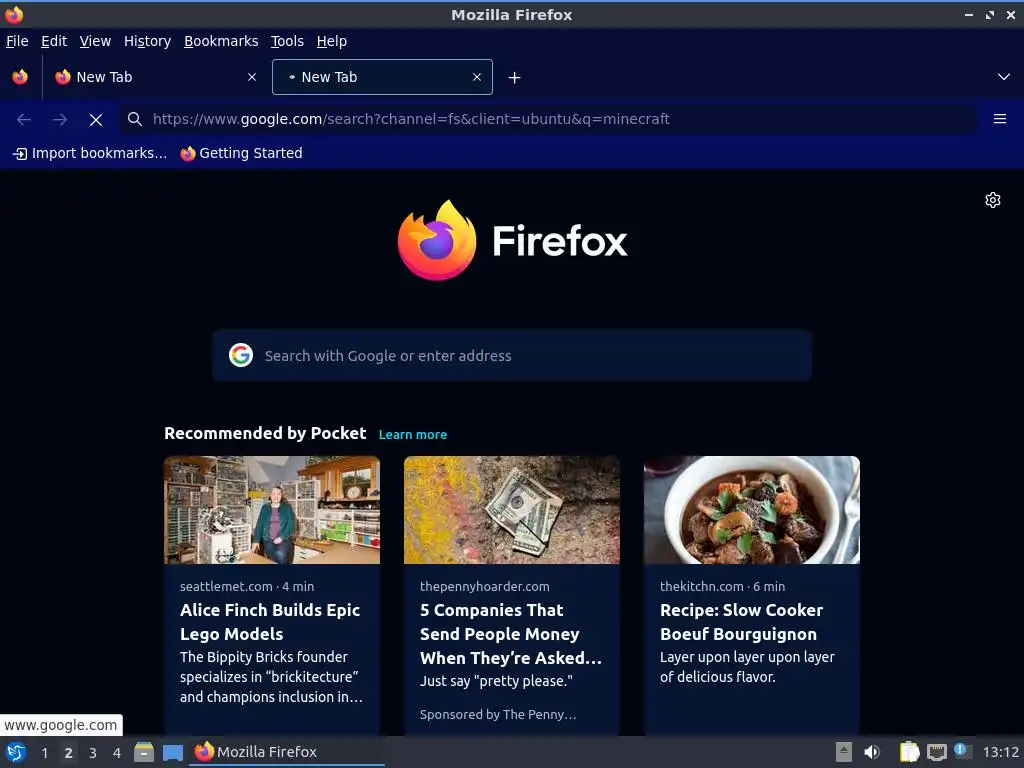
Task: Click the network monitor tray icon
Action: click(936, 752)
